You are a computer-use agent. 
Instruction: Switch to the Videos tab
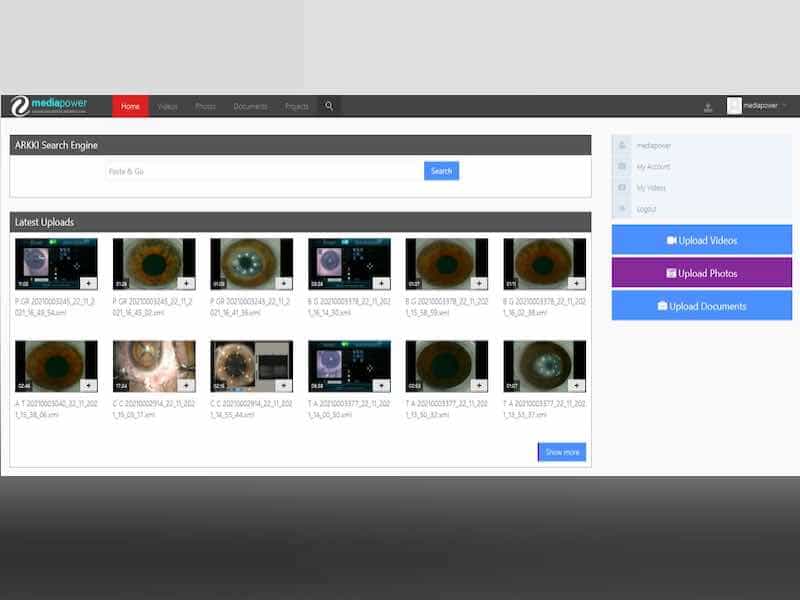coord(167,106)
